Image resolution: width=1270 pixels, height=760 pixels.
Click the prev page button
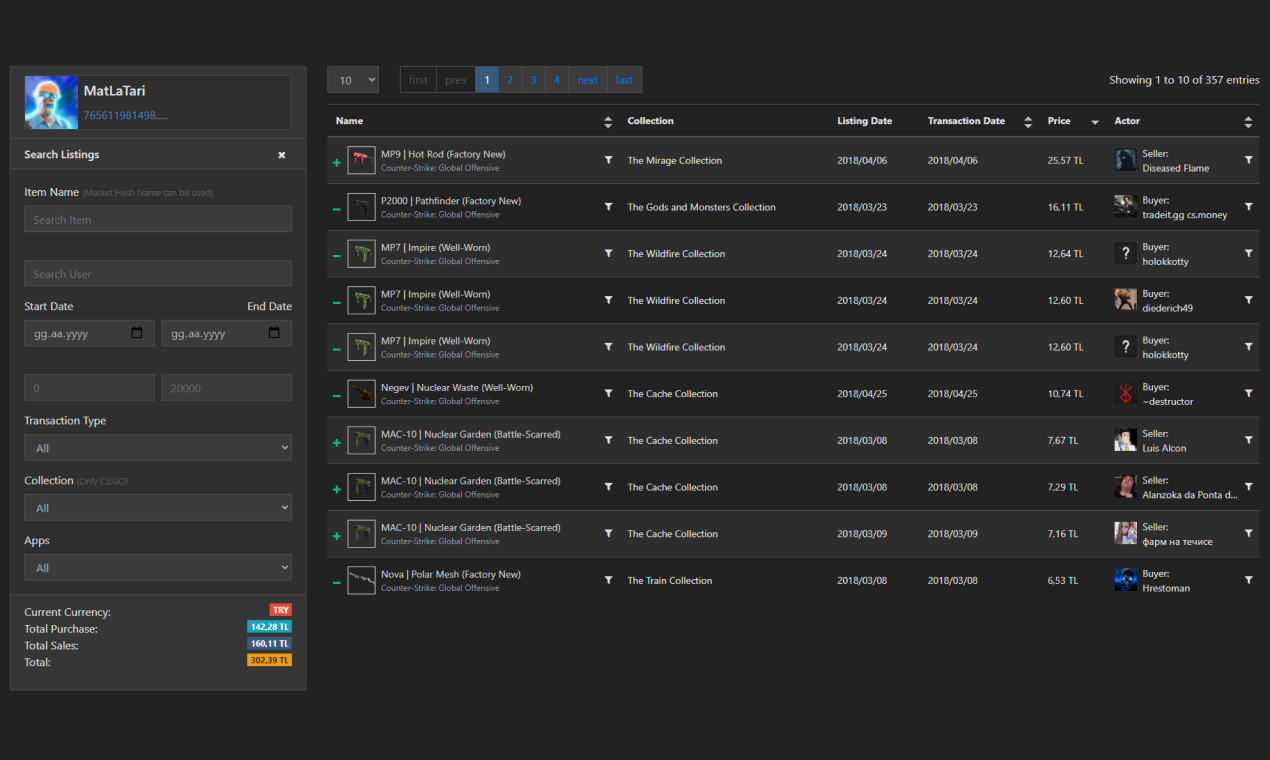click(456, 80)
